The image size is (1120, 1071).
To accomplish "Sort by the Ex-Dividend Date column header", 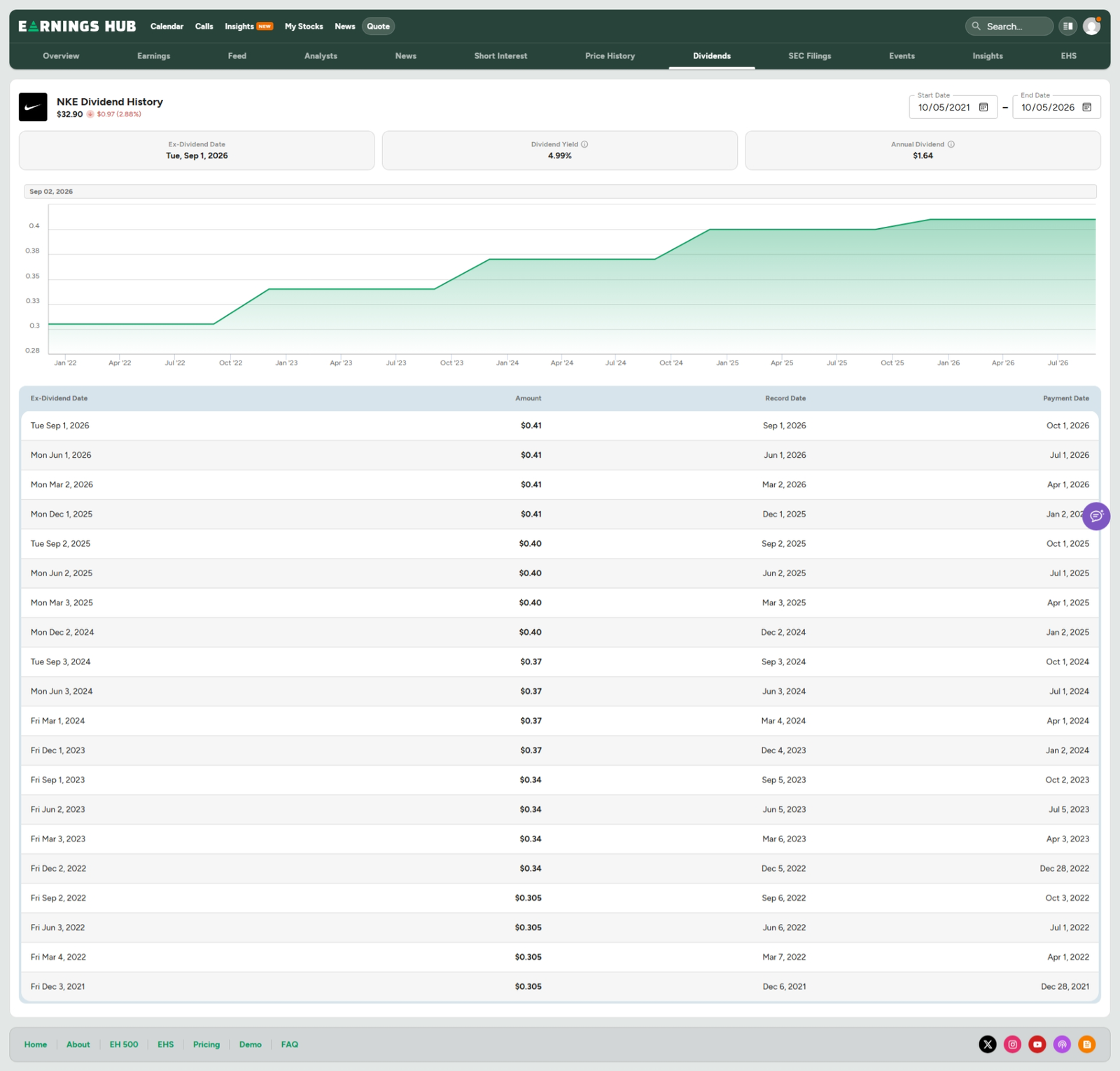I will (59, 398).
